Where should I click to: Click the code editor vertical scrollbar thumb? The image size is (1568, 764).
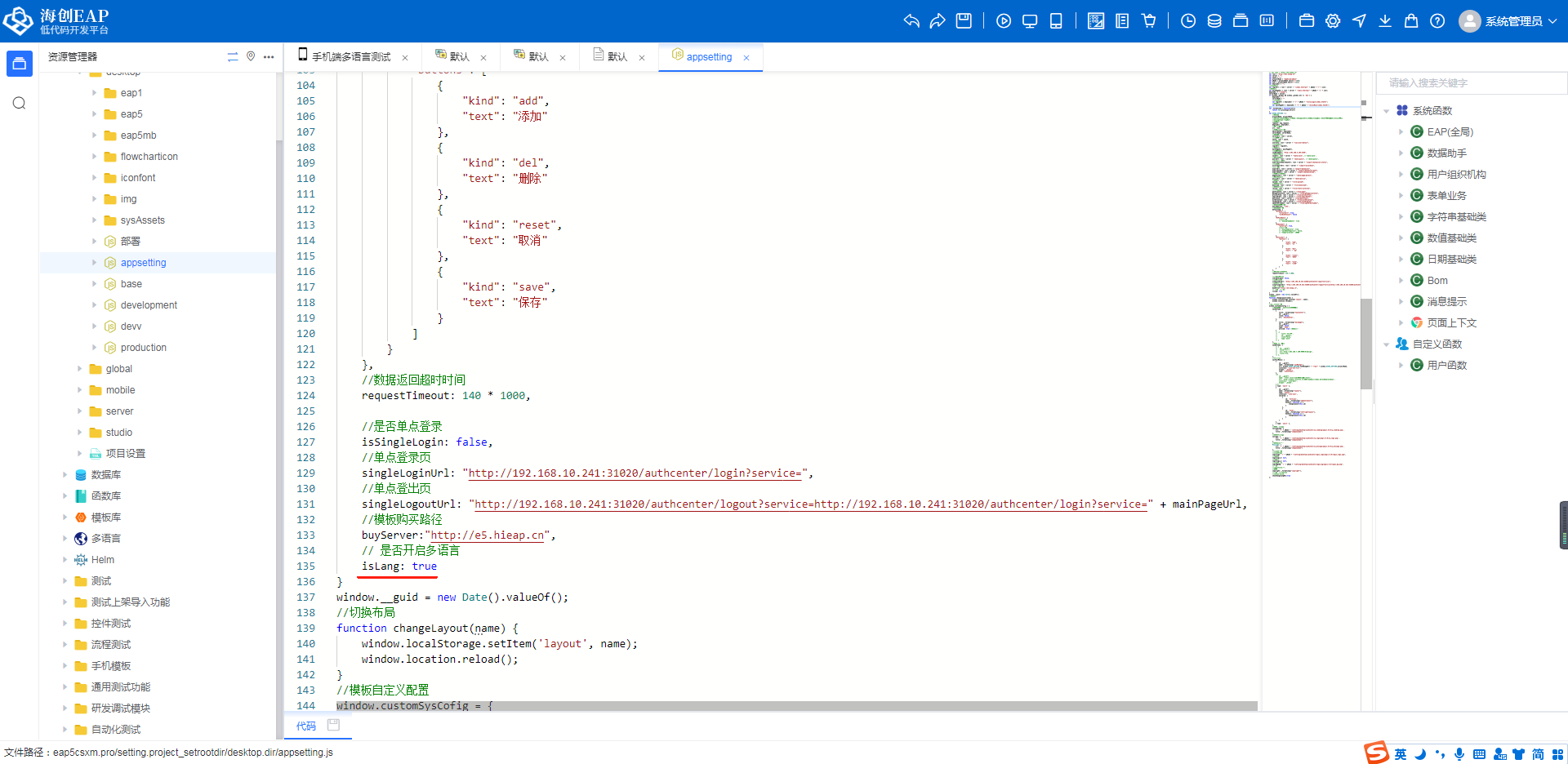[x=1365, y=343]
